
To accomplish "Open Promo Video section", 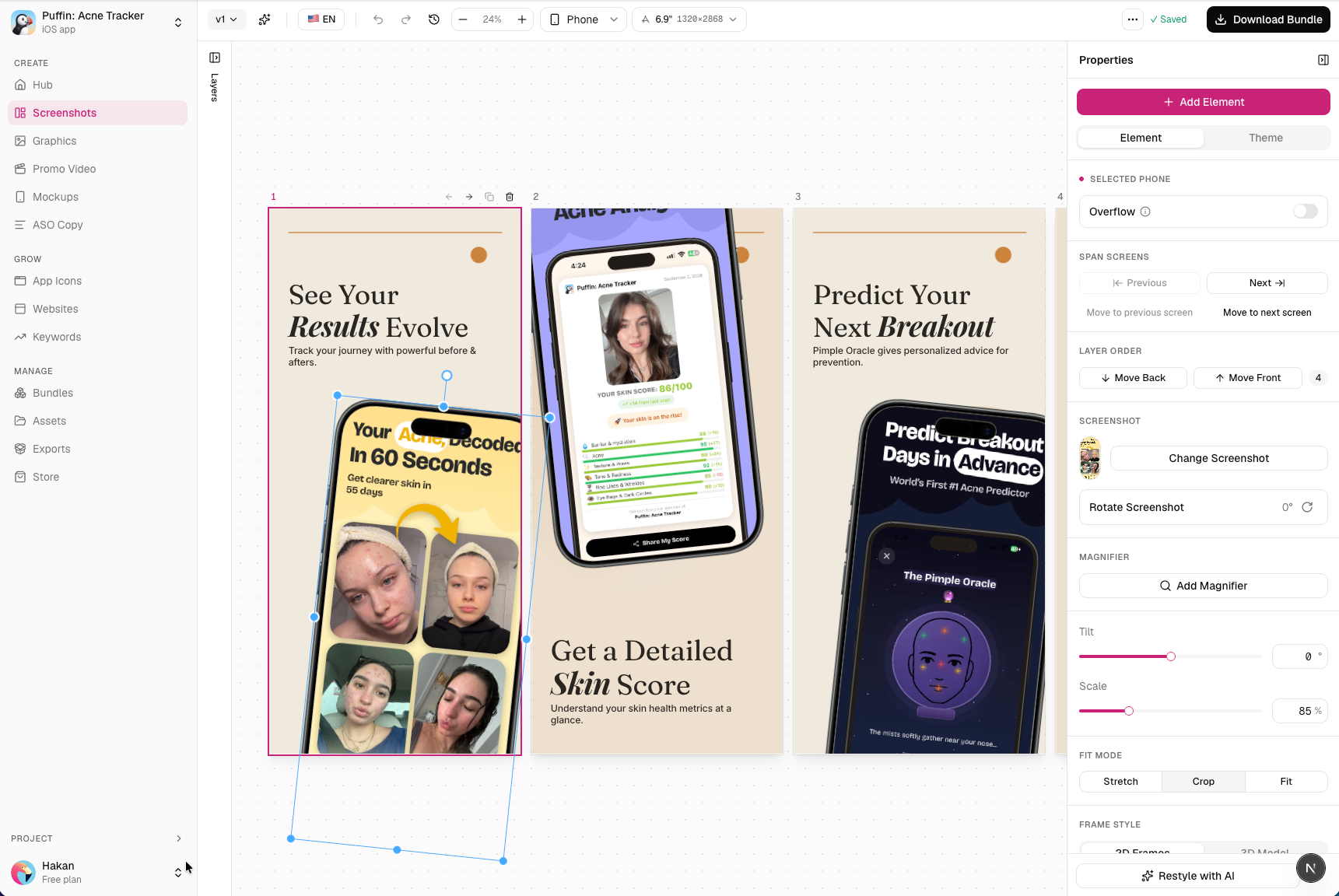I will 97,169.
